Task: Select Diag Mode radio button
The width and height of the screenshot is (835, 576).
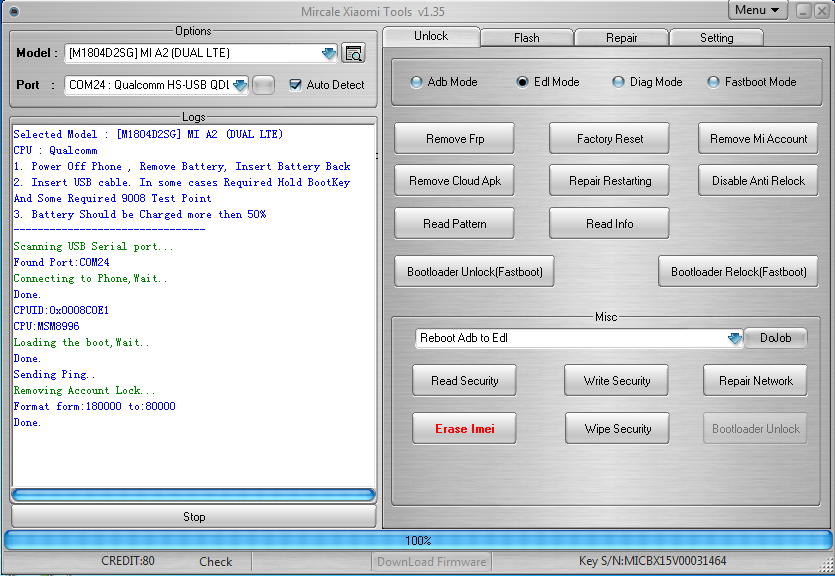Action: pos(618,82)
